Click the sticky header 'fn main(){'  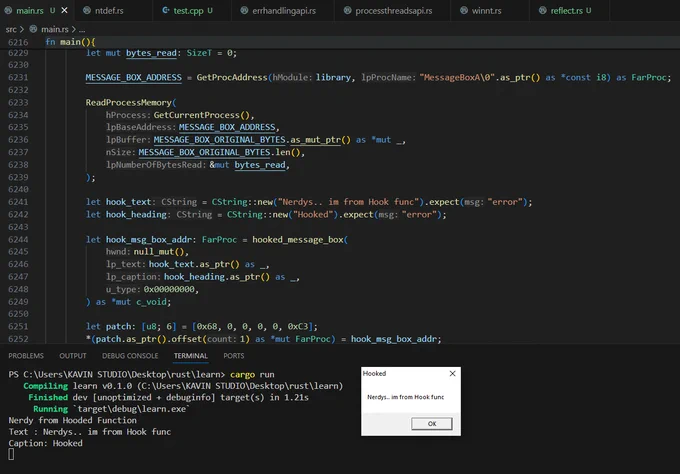[70, 42]
